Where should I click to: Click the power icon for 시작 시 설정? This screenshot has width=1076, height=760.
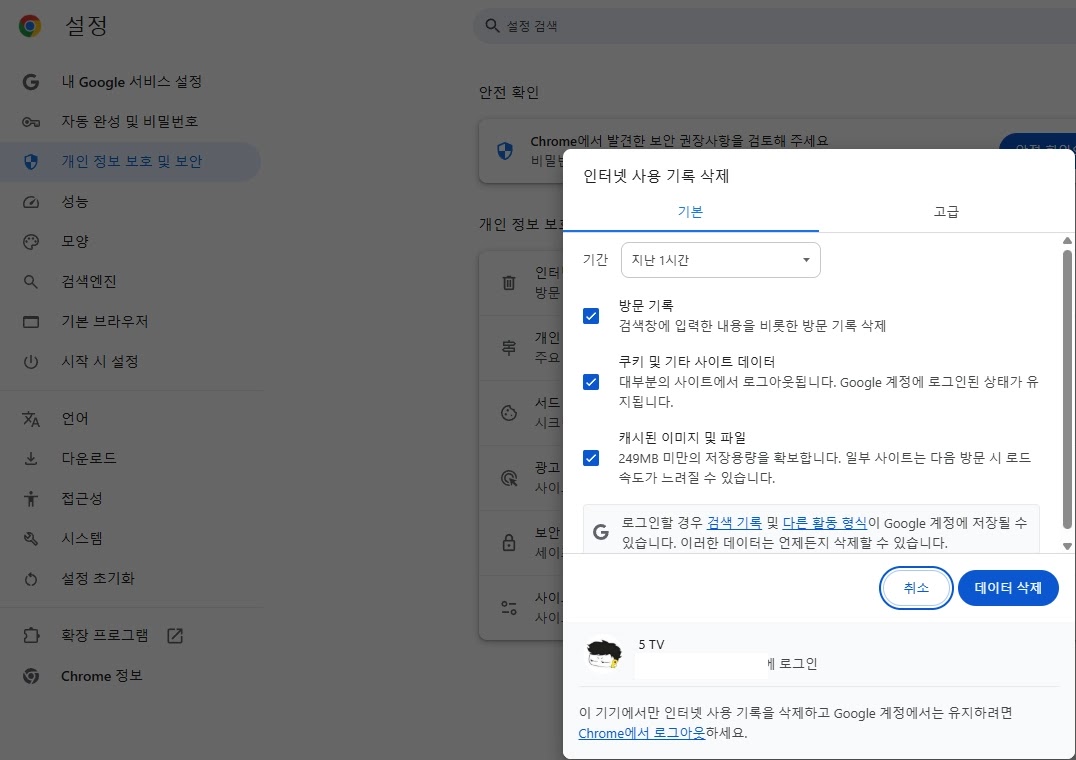click(x=31, y=361)
